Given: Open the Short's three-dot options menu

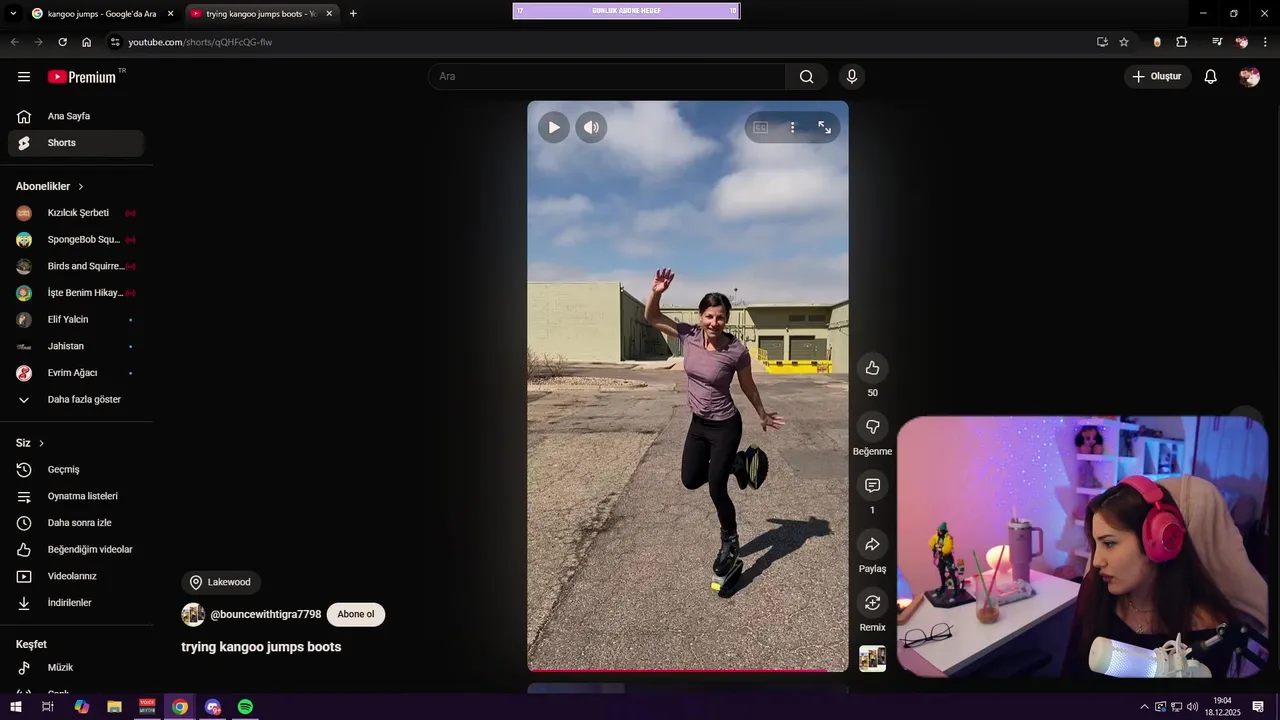Looking at the screenshot, I should (792, 127).
